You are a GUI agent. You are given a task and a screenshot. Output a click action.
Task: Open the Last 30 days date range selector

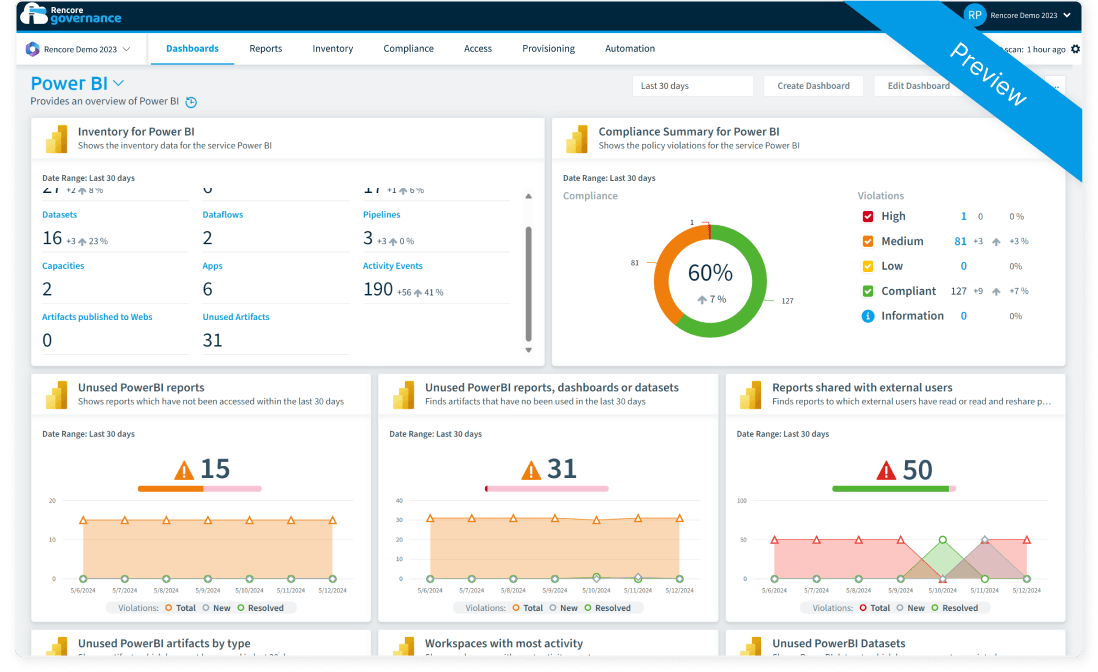pos(692,85)
